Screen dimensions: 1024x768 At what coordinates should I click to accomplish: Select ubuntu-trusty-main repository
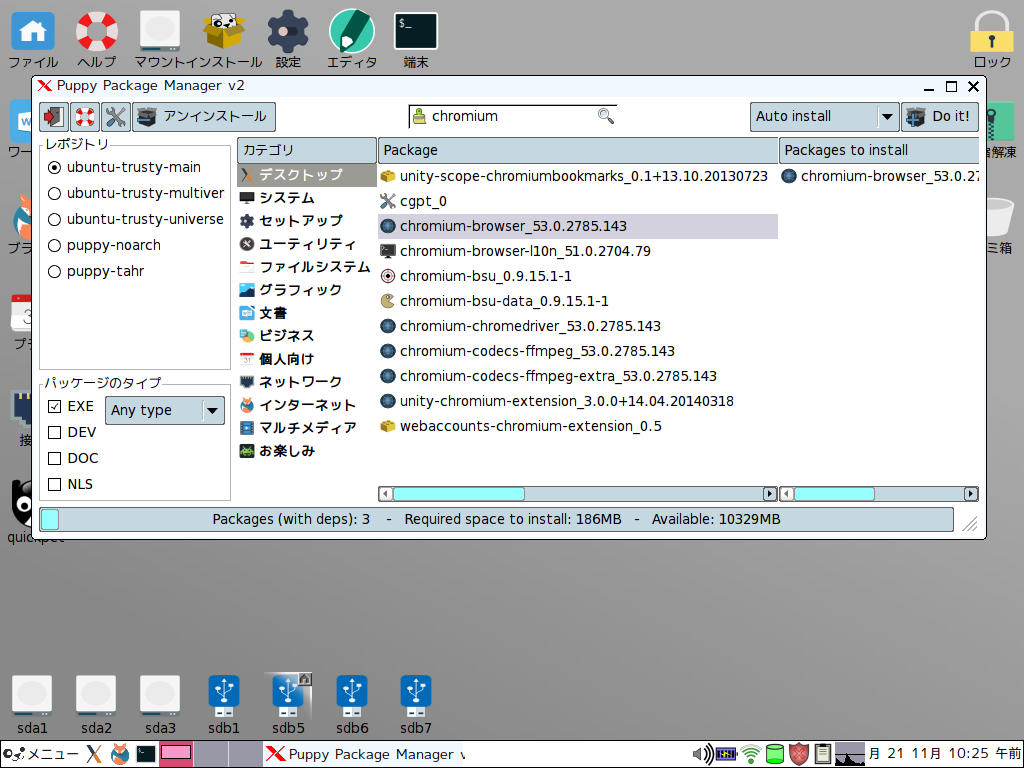coord(125,167)
